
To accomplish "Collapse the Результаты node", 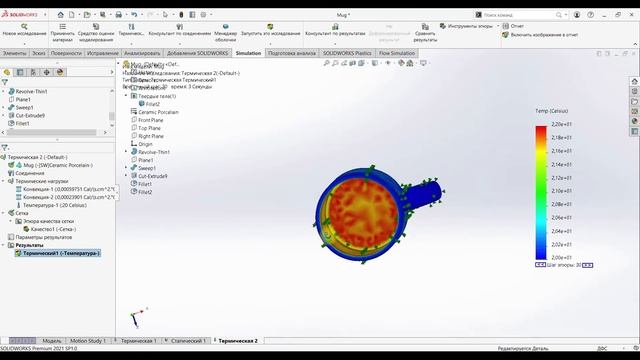I will coord(4,245).
